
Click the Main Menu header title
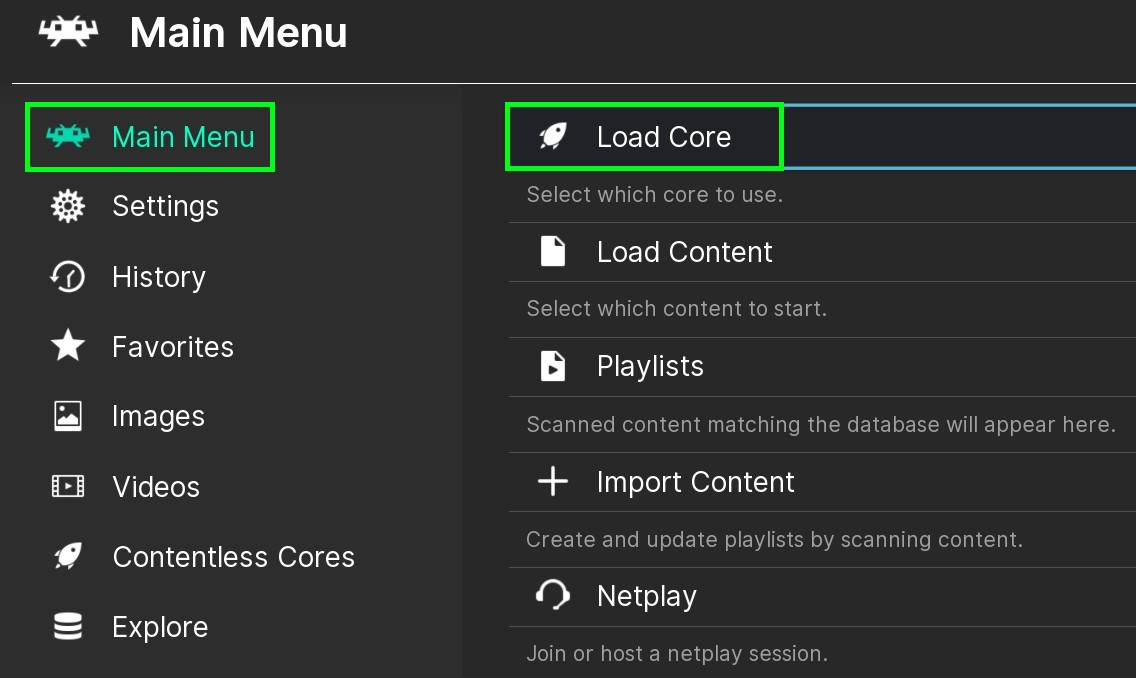click(238, 33)
